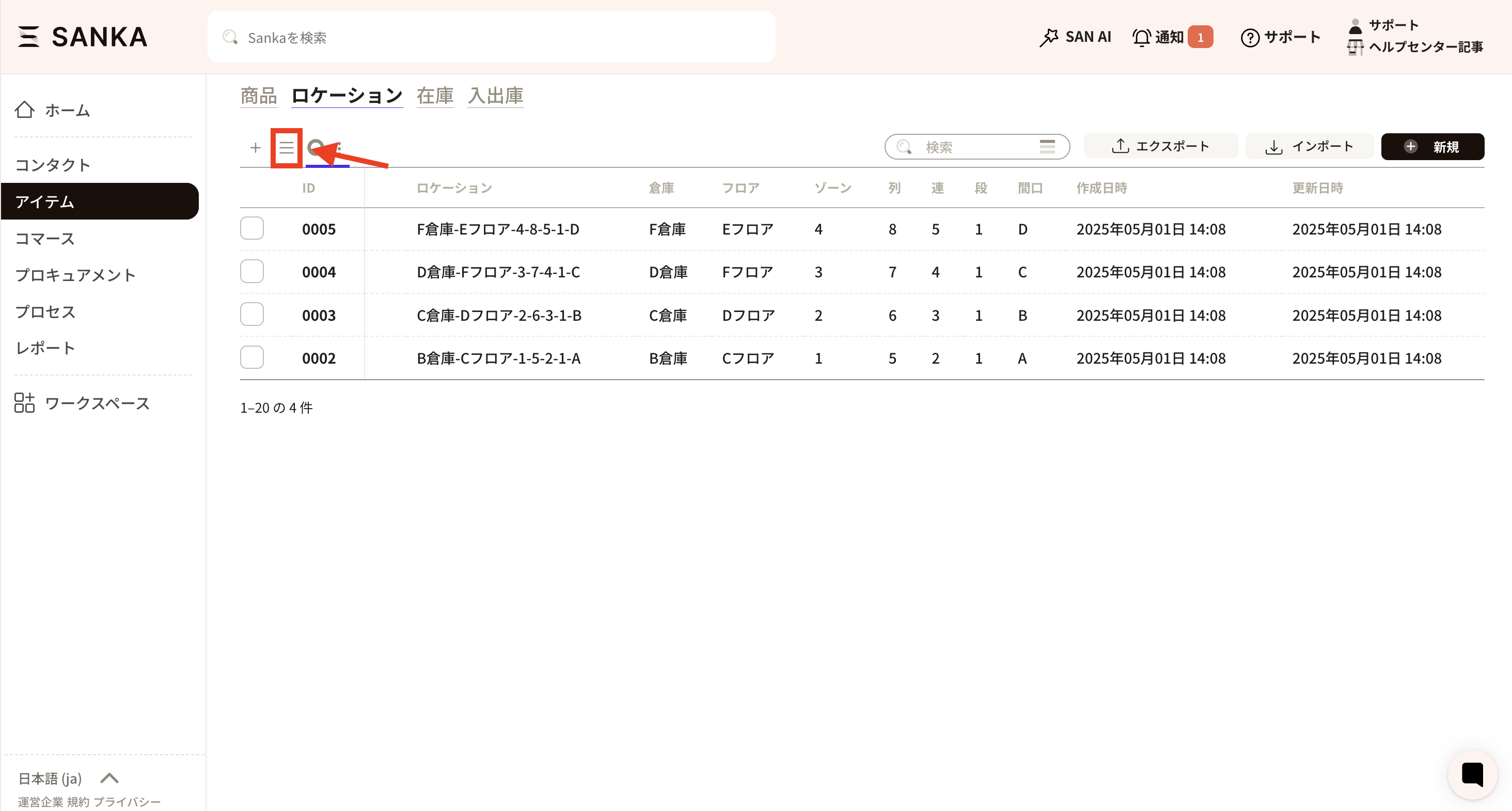Click the plus icon to add a view
The height and width of the screenshot is (811, 1512).
255,147
